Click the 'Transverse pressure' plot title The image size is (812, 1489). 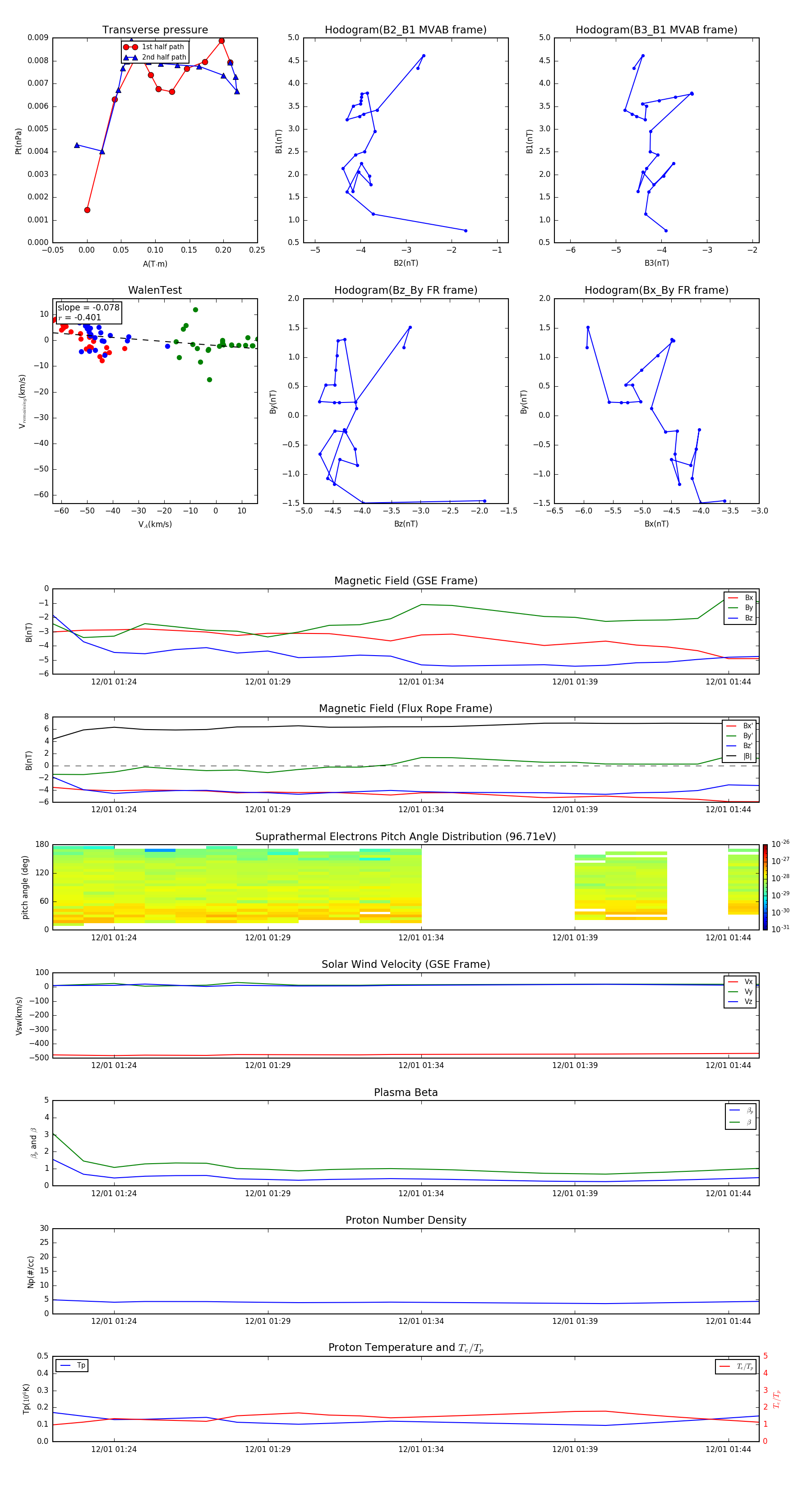(155, 30)
